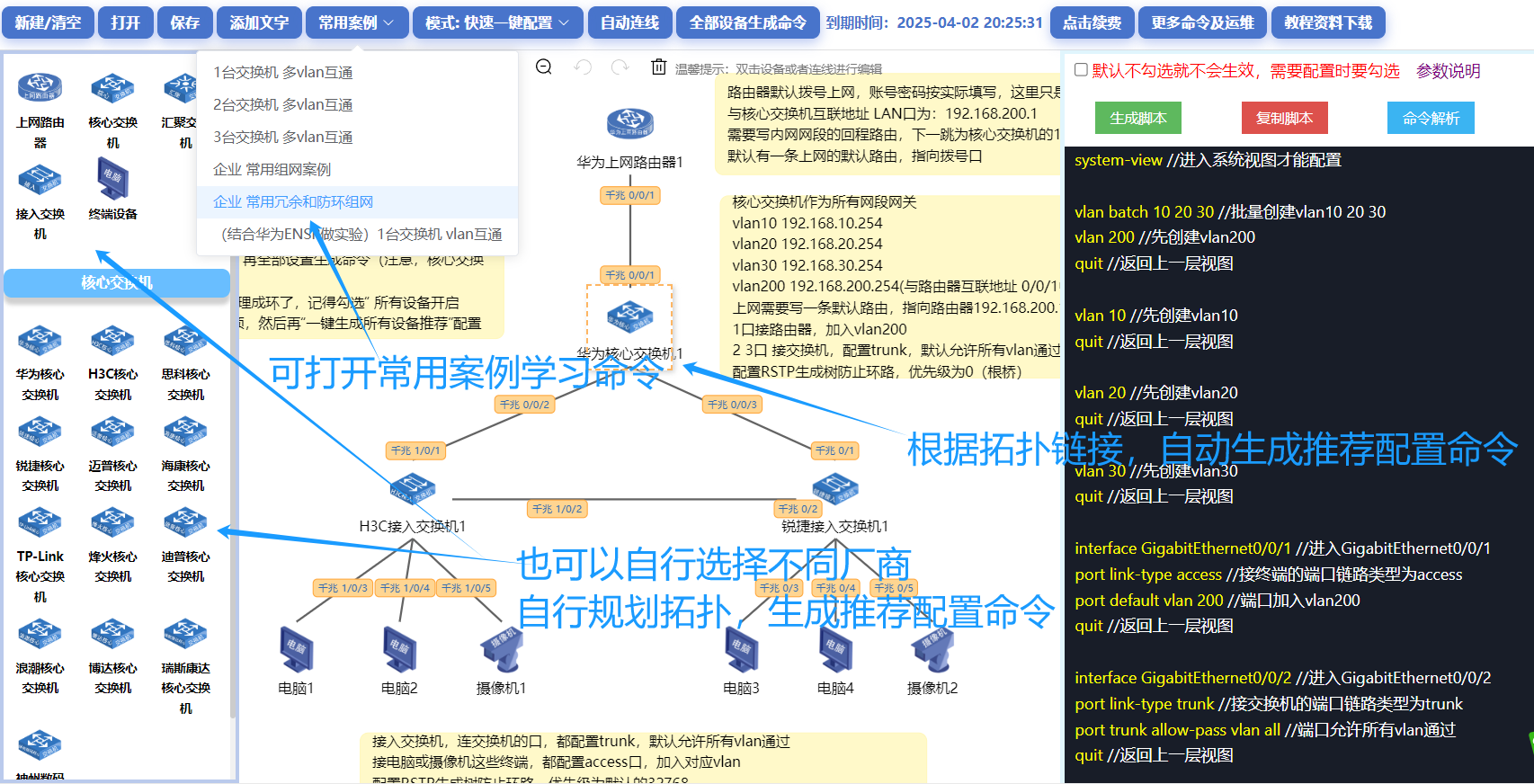
Task: Expand the 模式: 快速一键配置 dropdown
Action: pos(496,22)
